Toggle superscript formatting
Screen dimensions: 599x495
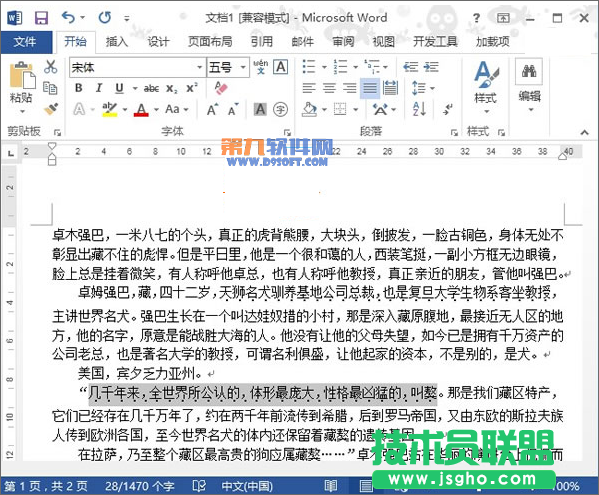(191, 88)
